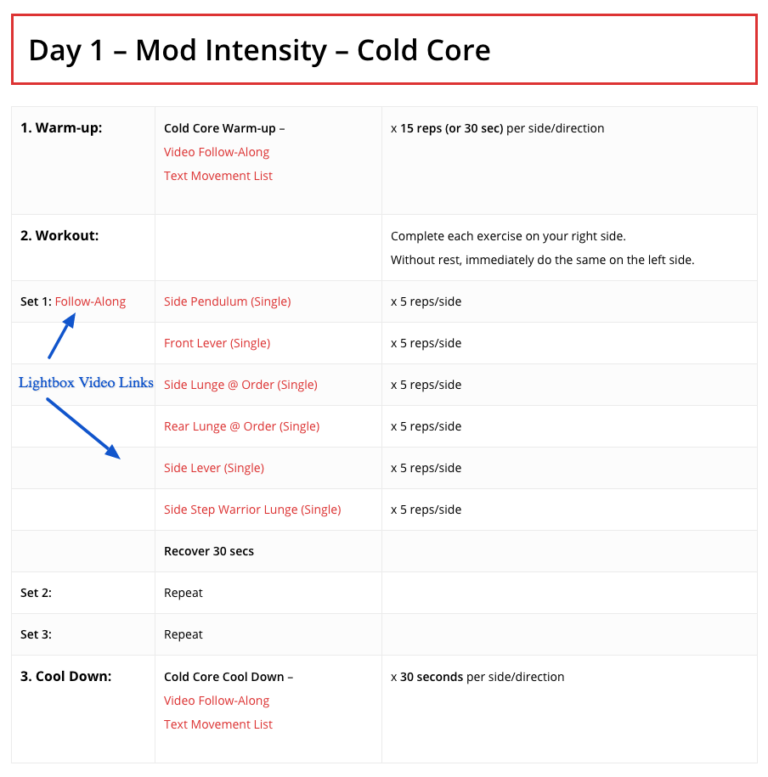This screenshot has width=768, height=777.
Task: Click the 'Recover 30 secs' cell
Action: (208, 551)
